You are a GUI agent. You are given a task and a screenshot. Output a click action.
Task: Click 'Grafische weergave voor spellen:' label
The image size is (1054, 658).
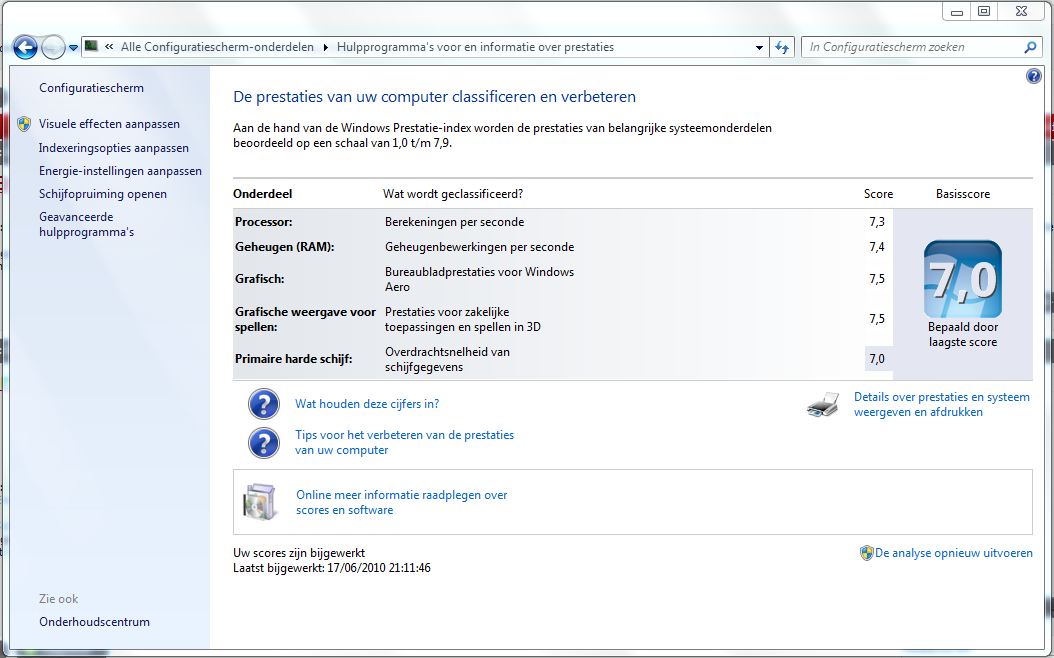[x=305, y=319]
